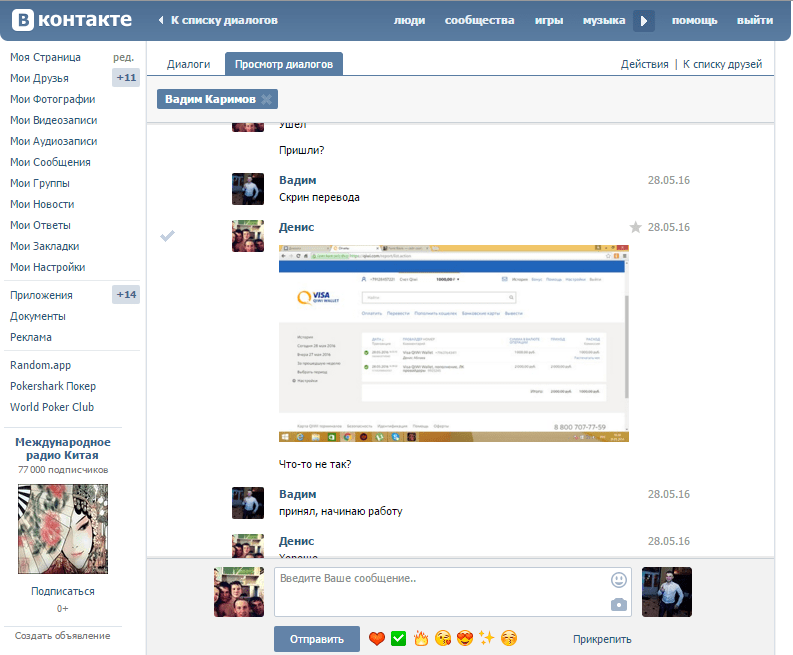Click the message input field

click(x=440, y=592)
